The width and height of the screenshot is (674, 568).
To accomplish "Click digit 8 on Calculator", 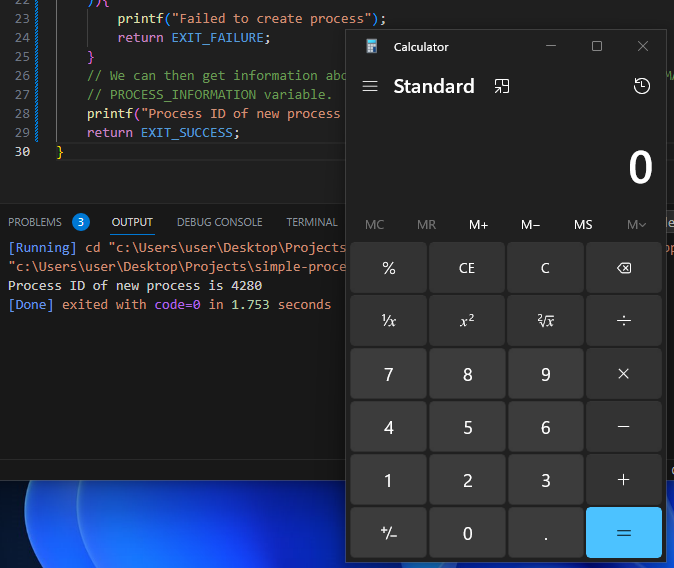I will pos(467,374).
